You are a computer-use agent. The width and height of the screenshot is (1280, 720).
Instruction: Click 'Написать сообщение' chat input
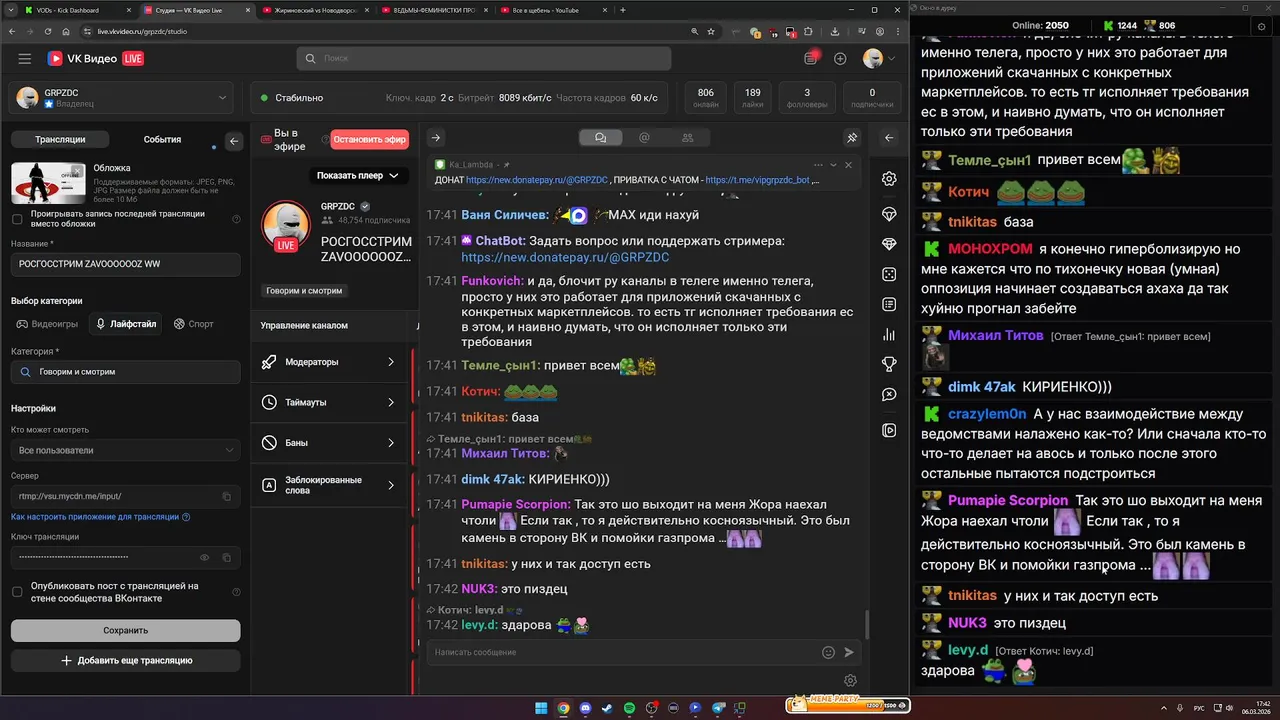tap(620, 652)
